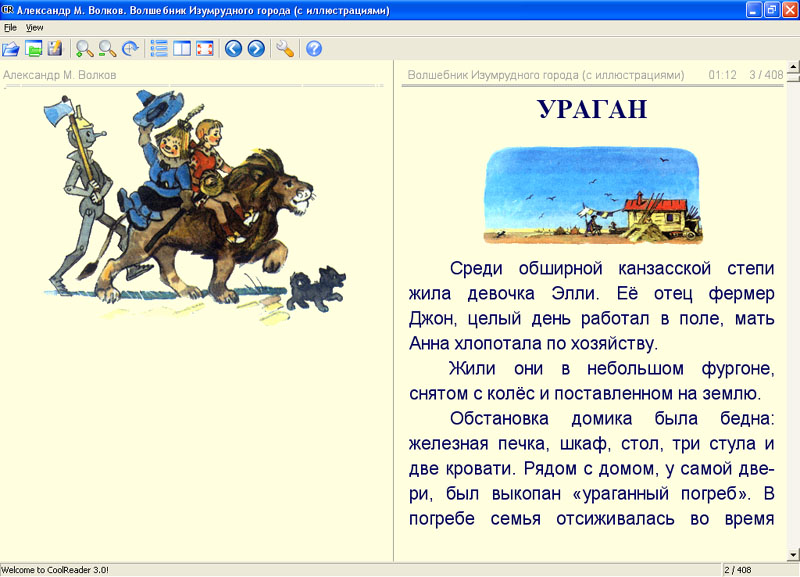This screenshot has width=800, height=577.
Task: Toggle two-page view icon
Action: pyautogui.click(x=182, y=49)
